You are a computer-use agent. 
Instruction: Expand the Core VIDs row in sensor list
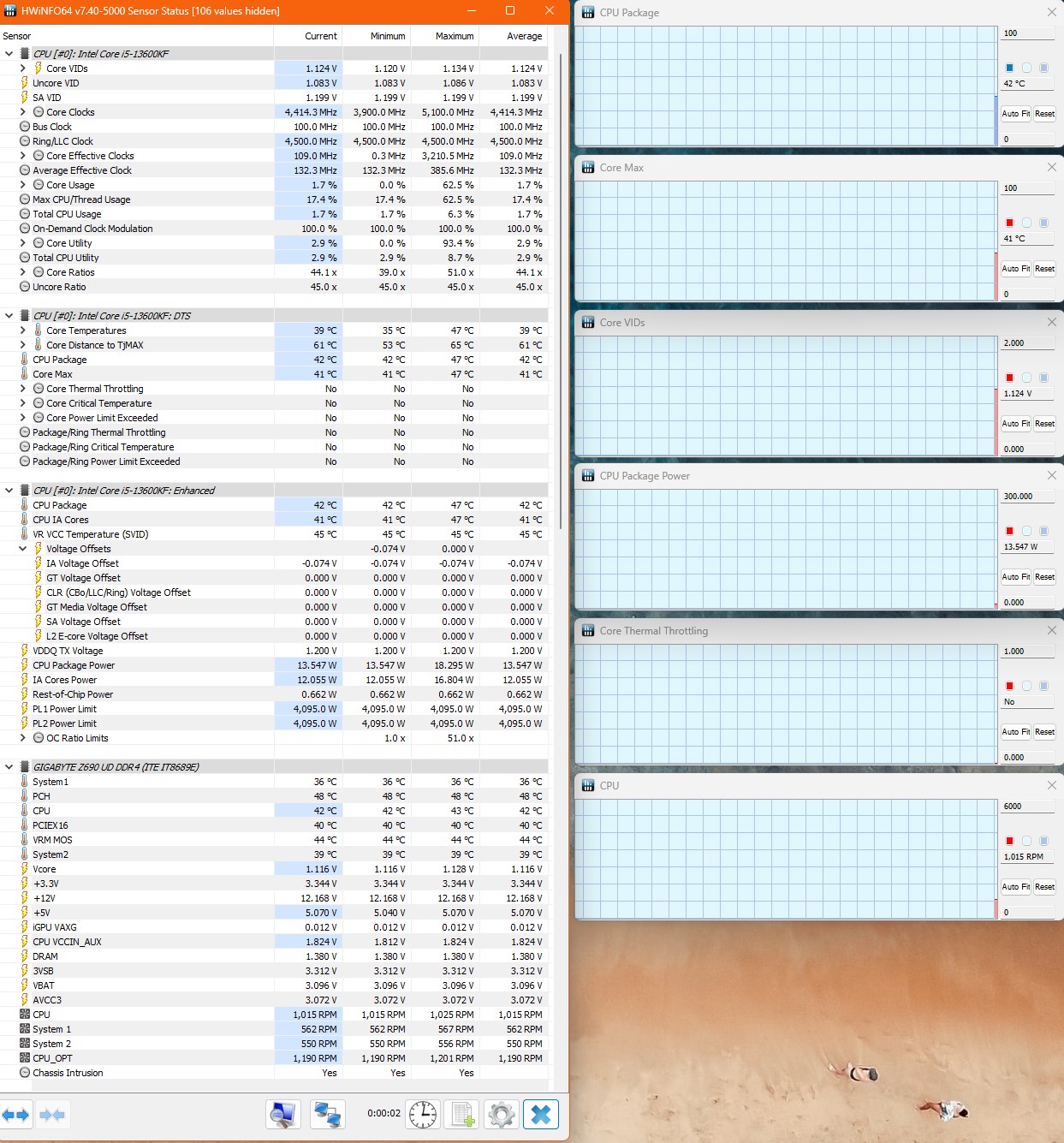point(23,68)
